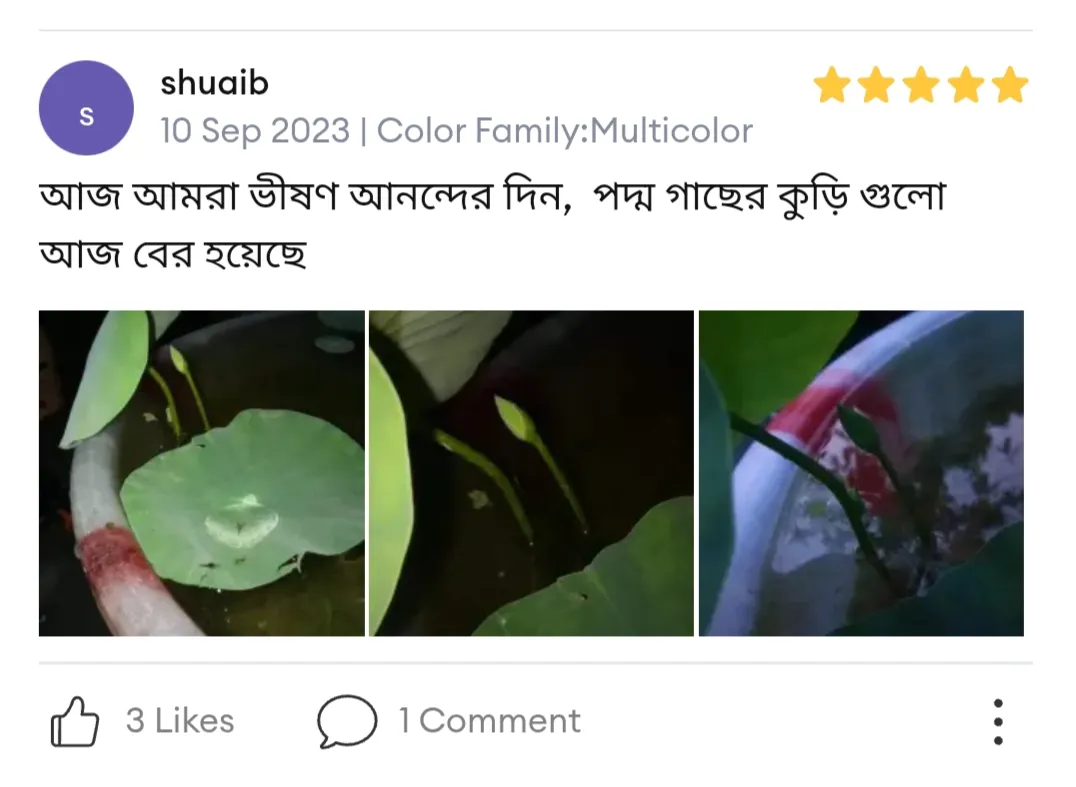The width and height of the screenshot is (1076, 787).
Task: Click the second gold rating star
Action: coord(876,85)
